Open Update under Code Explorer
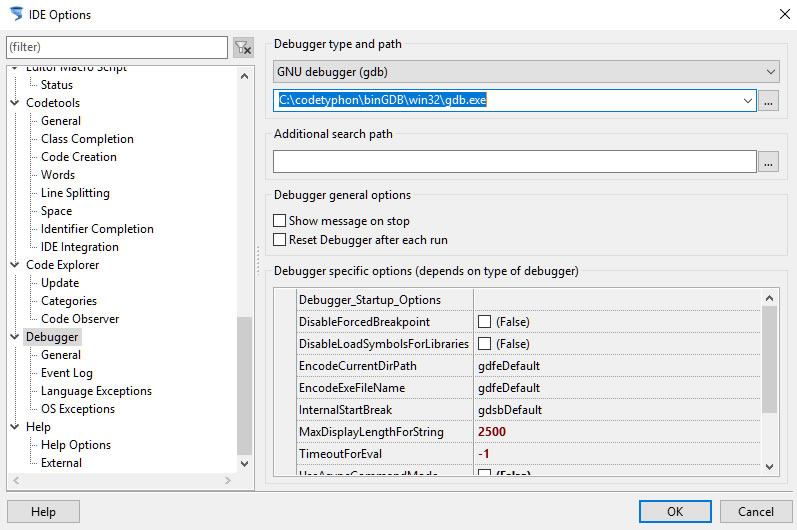The width and height of the screenshot is (797, 530). [x=60, y=283]
